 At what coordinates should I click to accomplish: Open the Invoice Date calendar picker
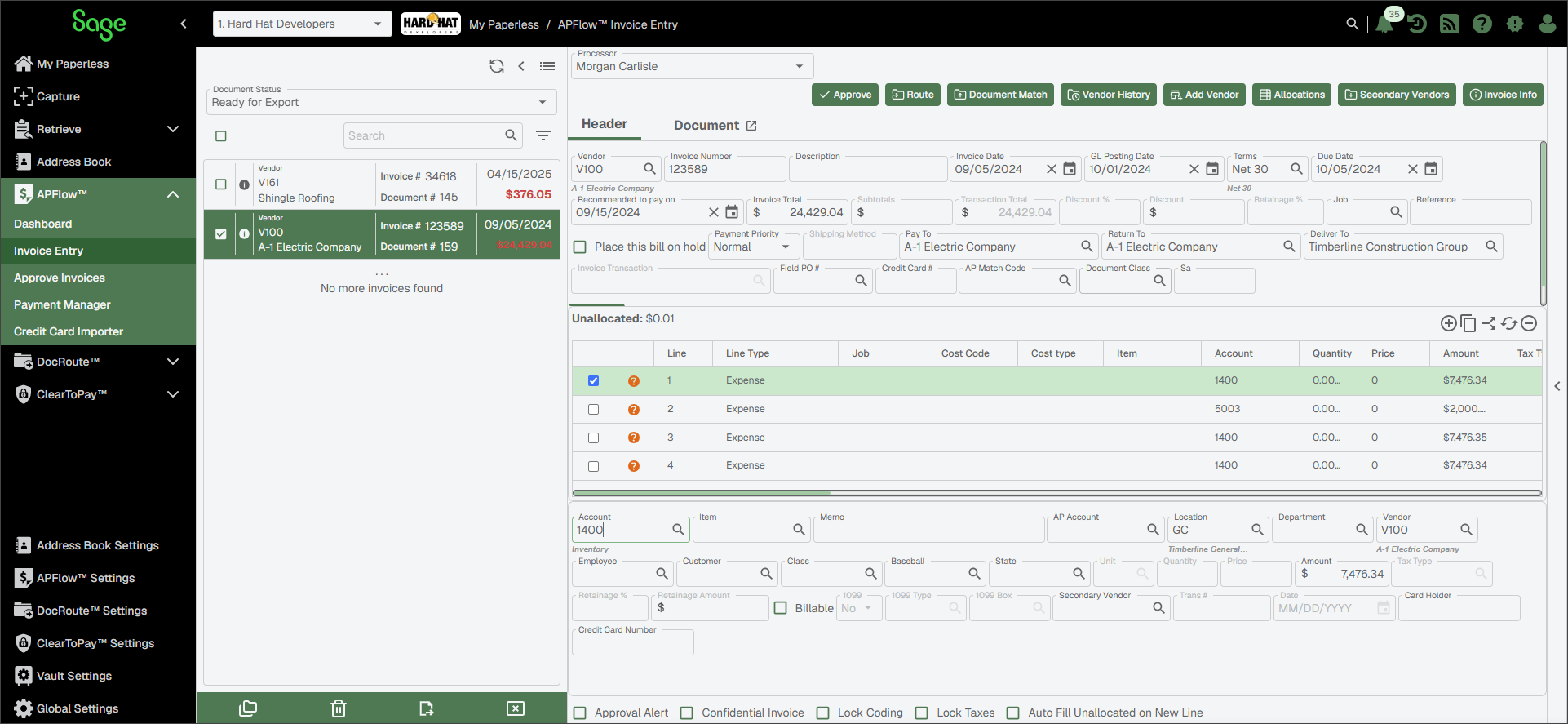click(1070, 169)
